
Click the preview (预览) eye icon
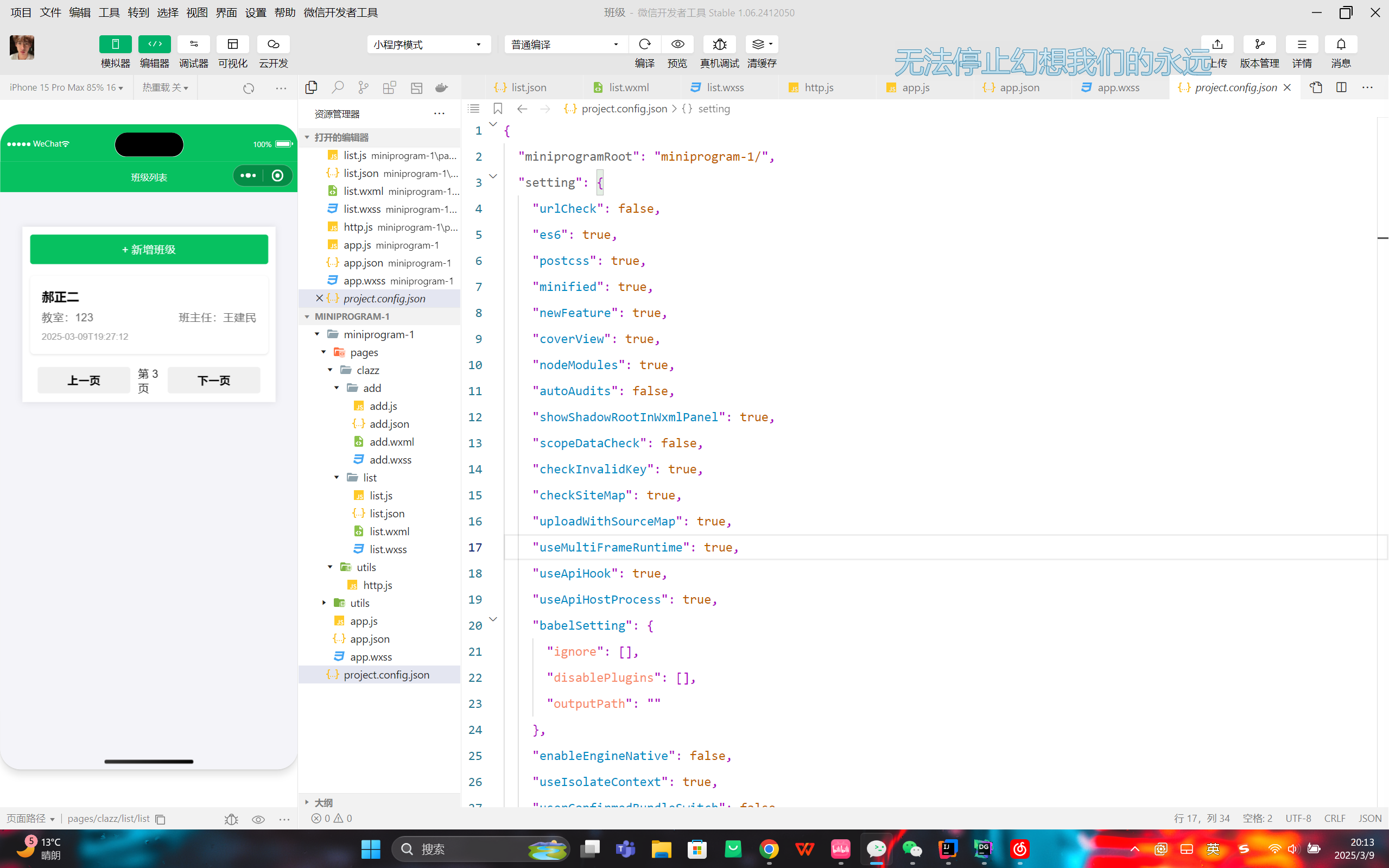(x=677, y=44)
